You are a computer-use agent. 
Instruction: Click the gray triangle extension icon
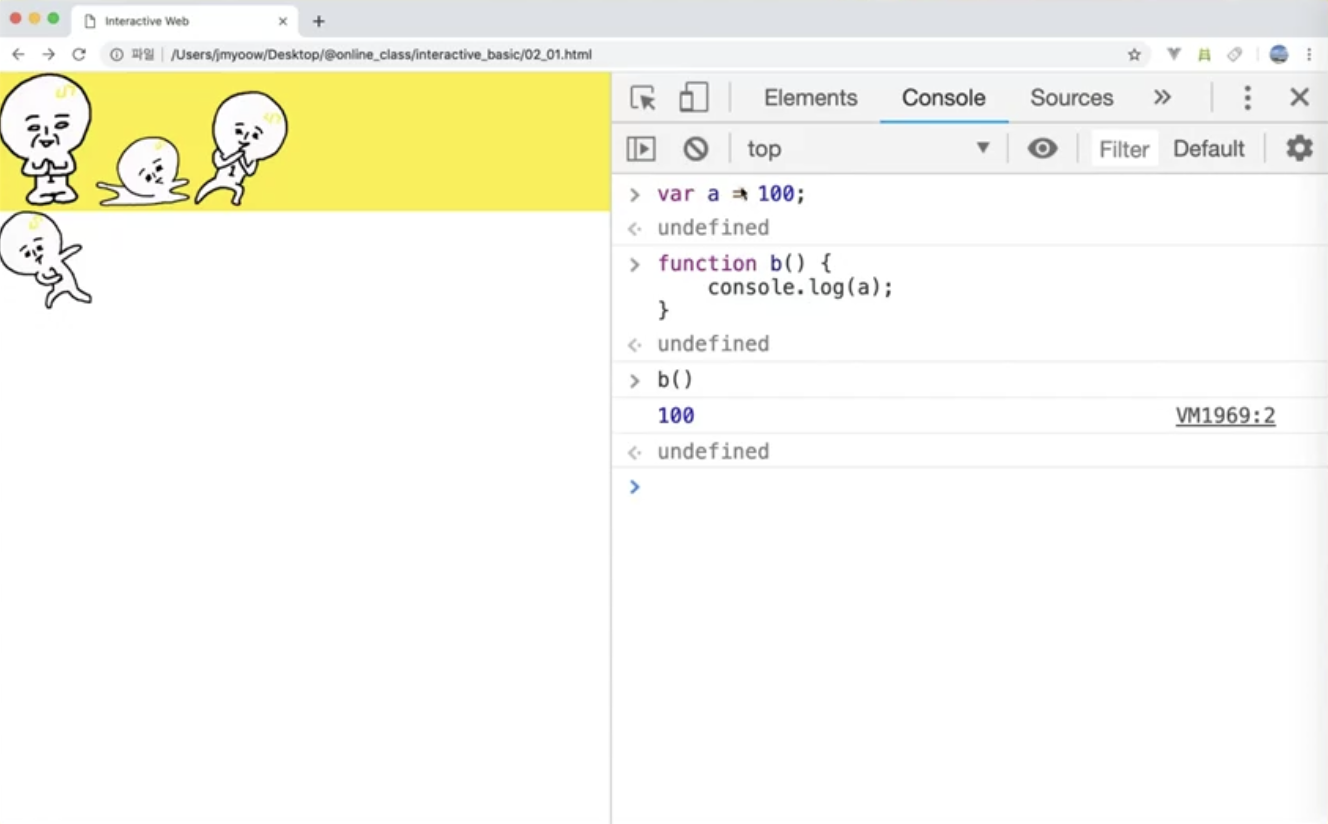click(x=1174, y=54)
